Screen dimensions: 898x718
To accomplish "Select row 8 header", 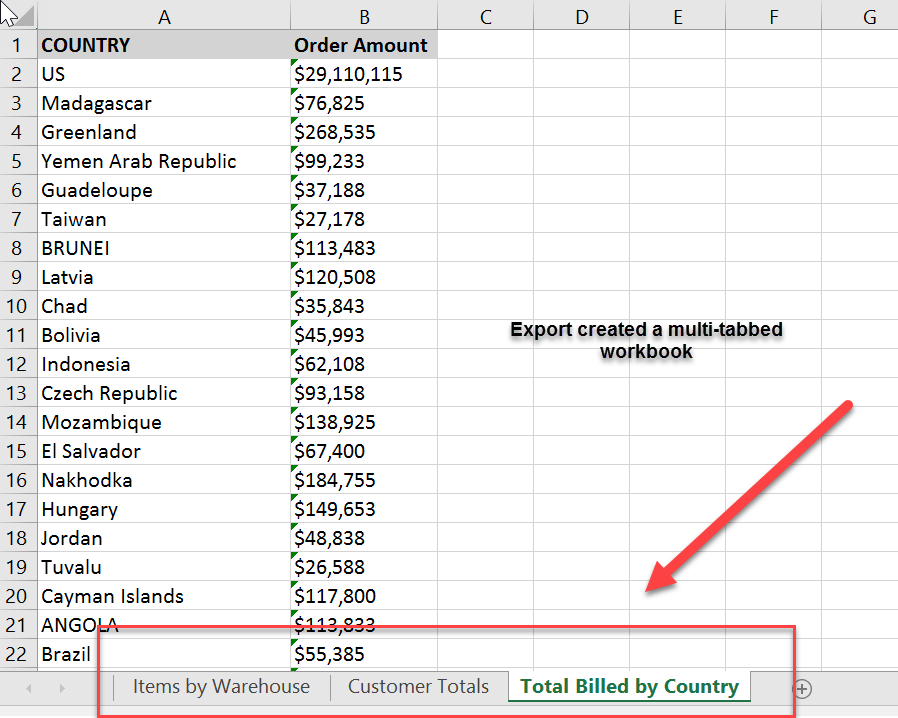I will [18, 248].
